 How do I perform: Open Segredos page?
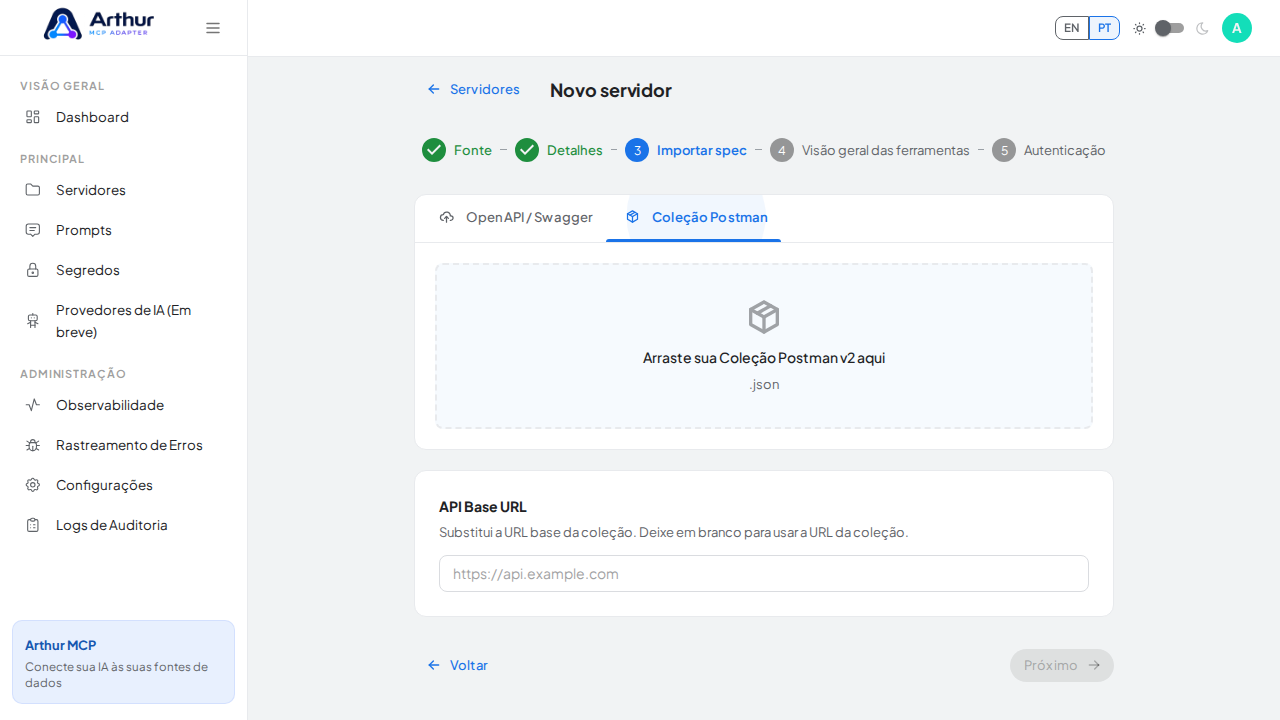coord(124,270)
